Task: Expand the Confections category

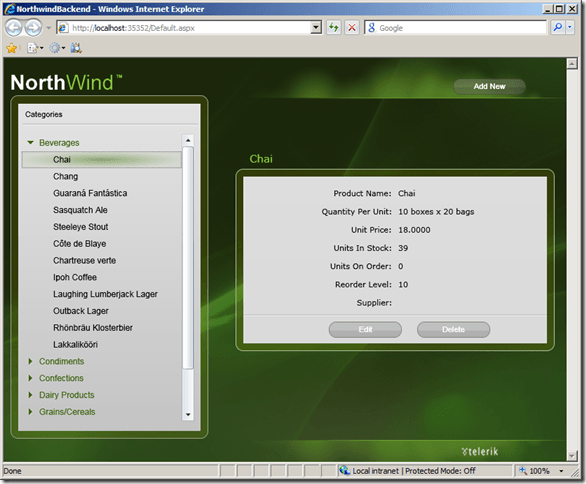Action: coord(31,378)
